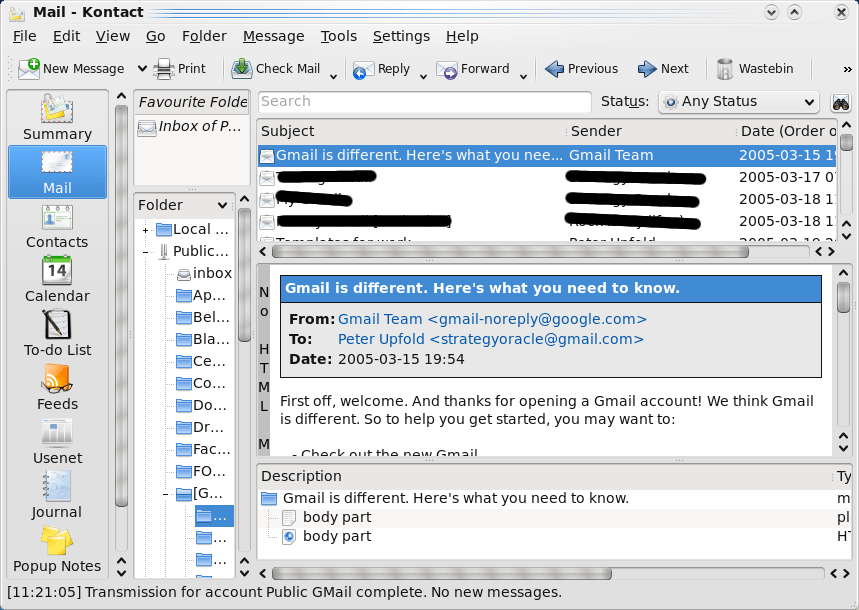Select the Gmail is different message row
This screenshot has height=610, width=859.
[x=547, y=156]
